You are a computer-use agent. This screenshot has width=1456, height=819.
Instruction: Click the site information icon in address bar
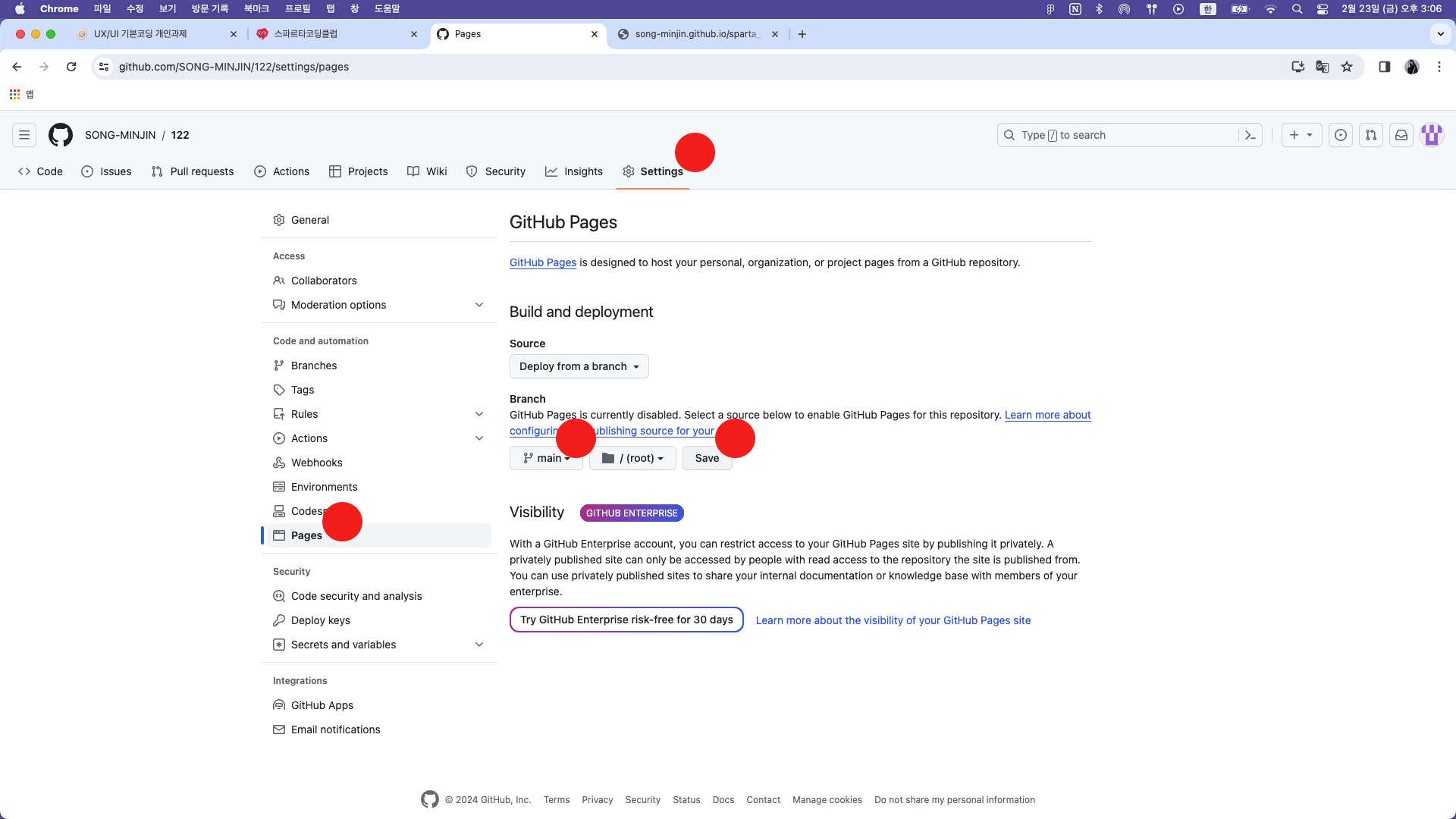tap(105, 67)
